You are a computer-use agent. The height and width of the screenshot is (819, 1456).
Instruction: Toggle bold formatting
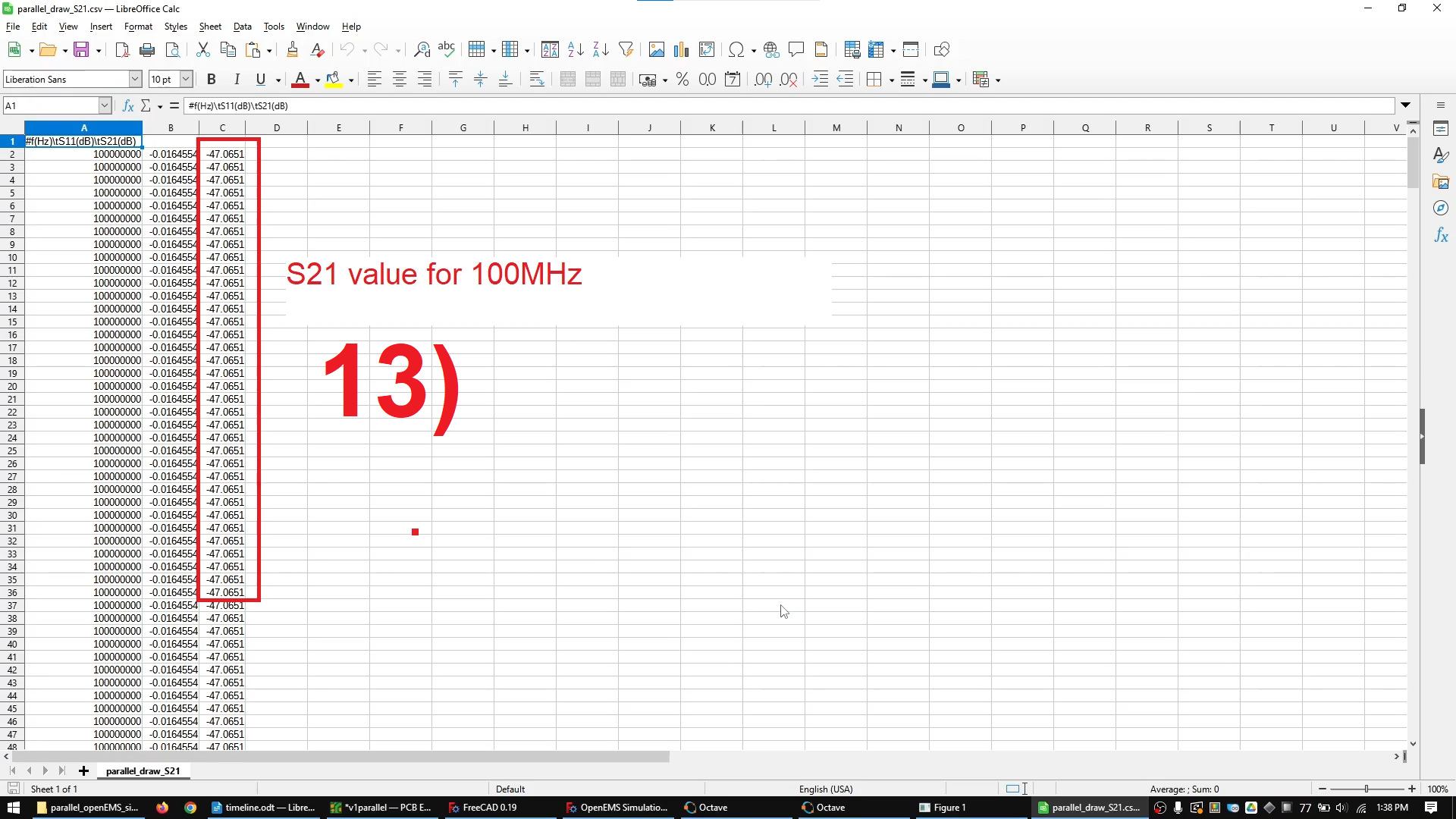(211, 79)
